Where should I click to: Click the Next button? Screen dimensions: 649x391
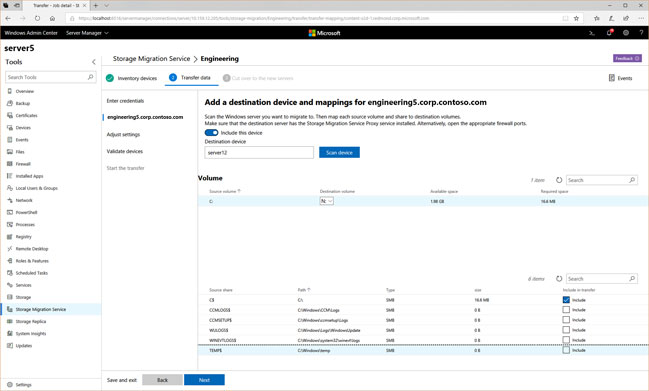click(204, 380)
